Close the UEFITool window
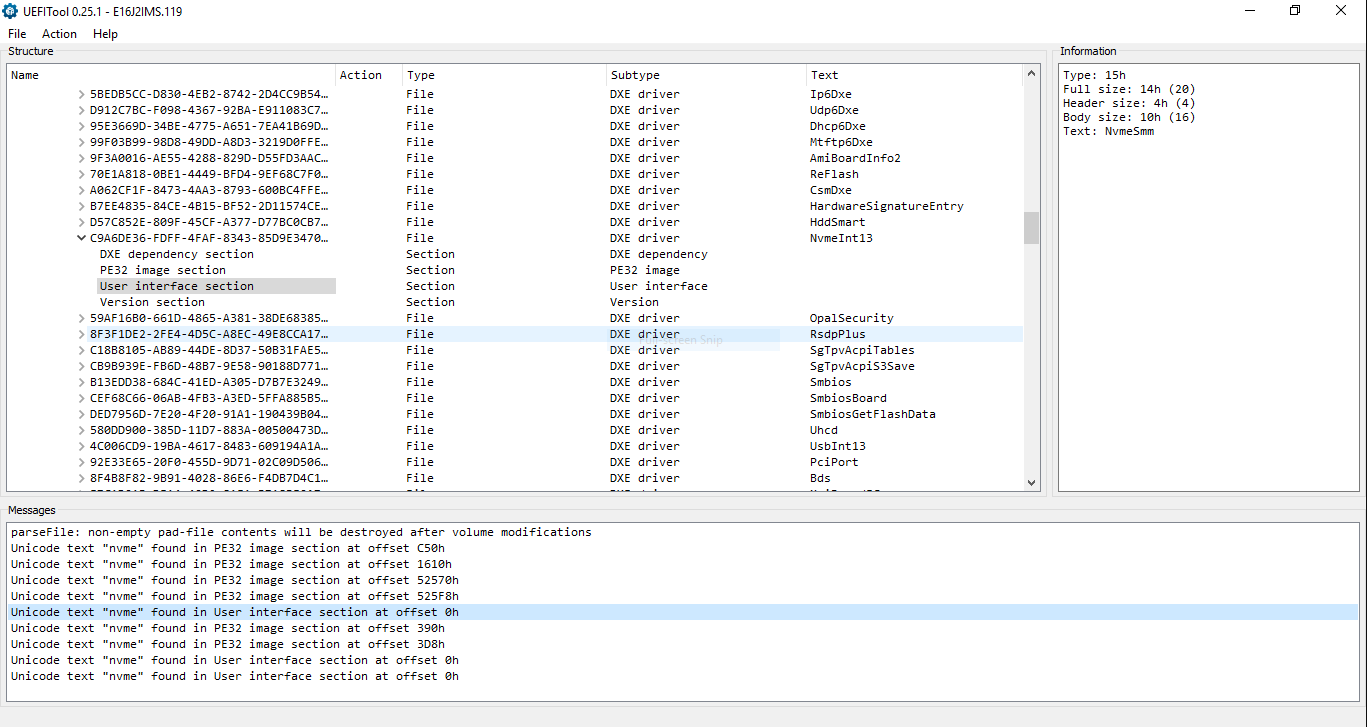Screen dimensions: 1367x727 click(x=1341, y=11)
